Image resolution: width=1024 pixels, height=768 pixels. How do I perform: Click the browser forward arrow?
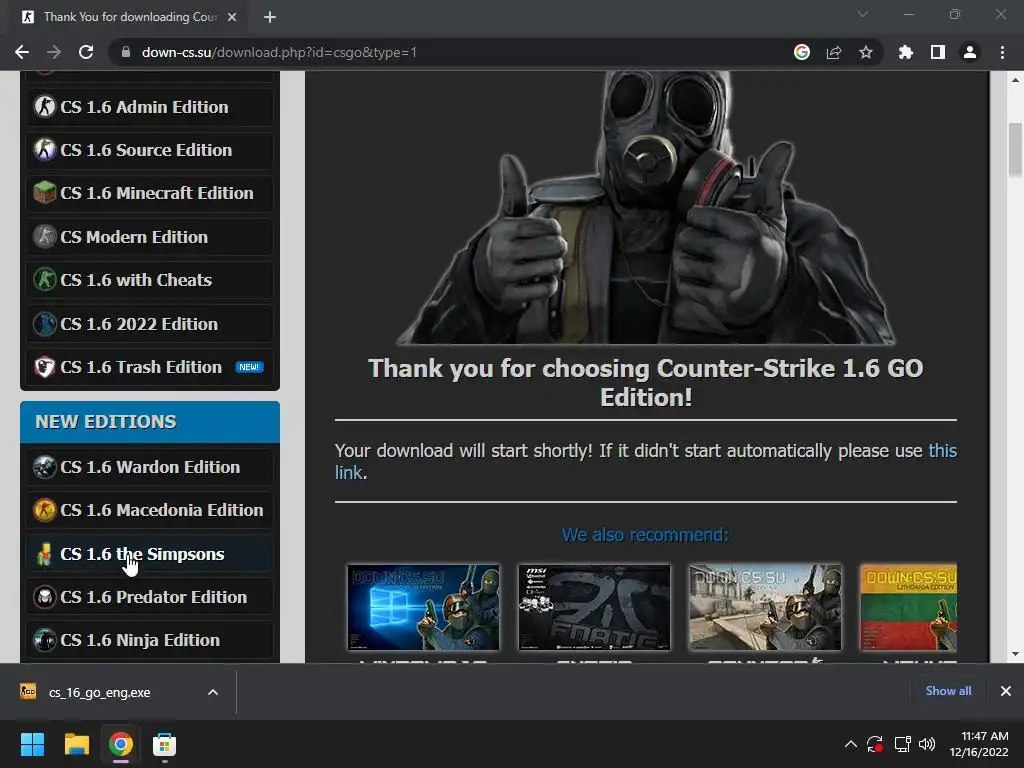54,52
